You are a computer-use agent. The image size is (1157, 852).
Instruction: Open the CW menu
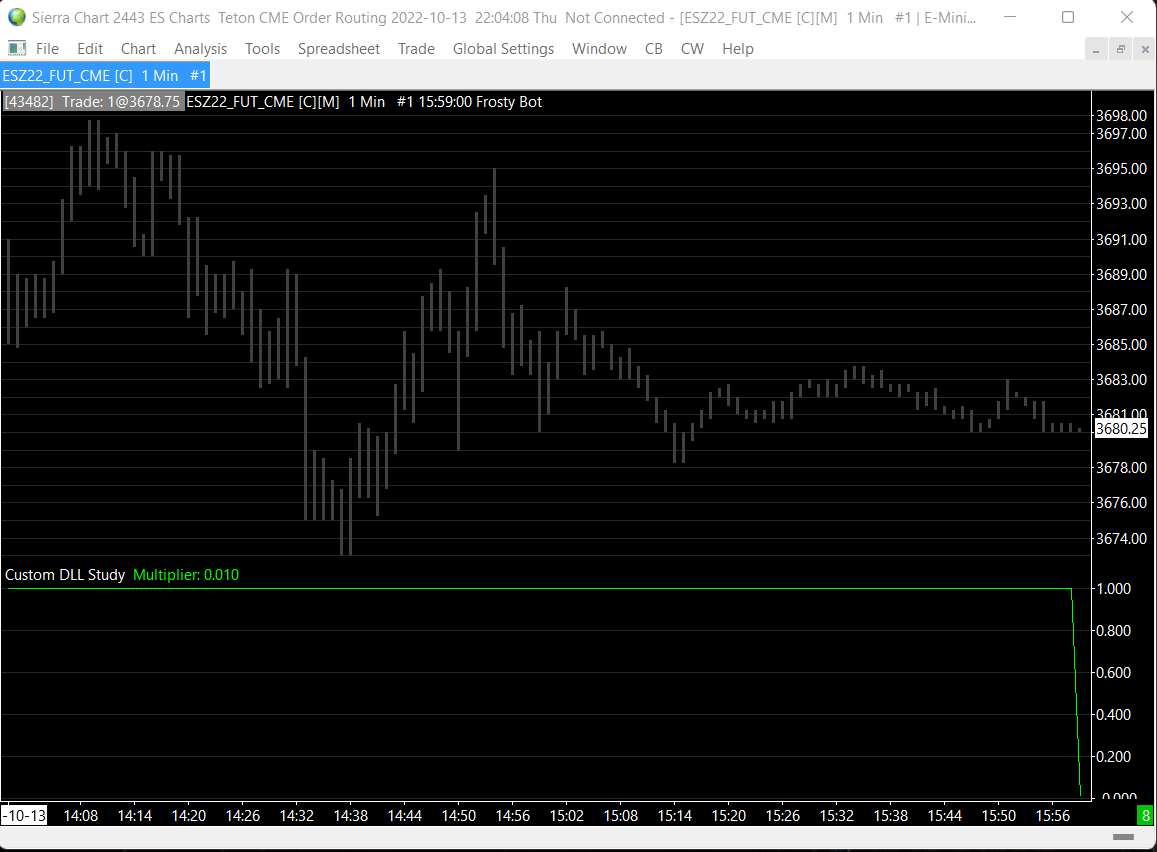coord(692,49)
